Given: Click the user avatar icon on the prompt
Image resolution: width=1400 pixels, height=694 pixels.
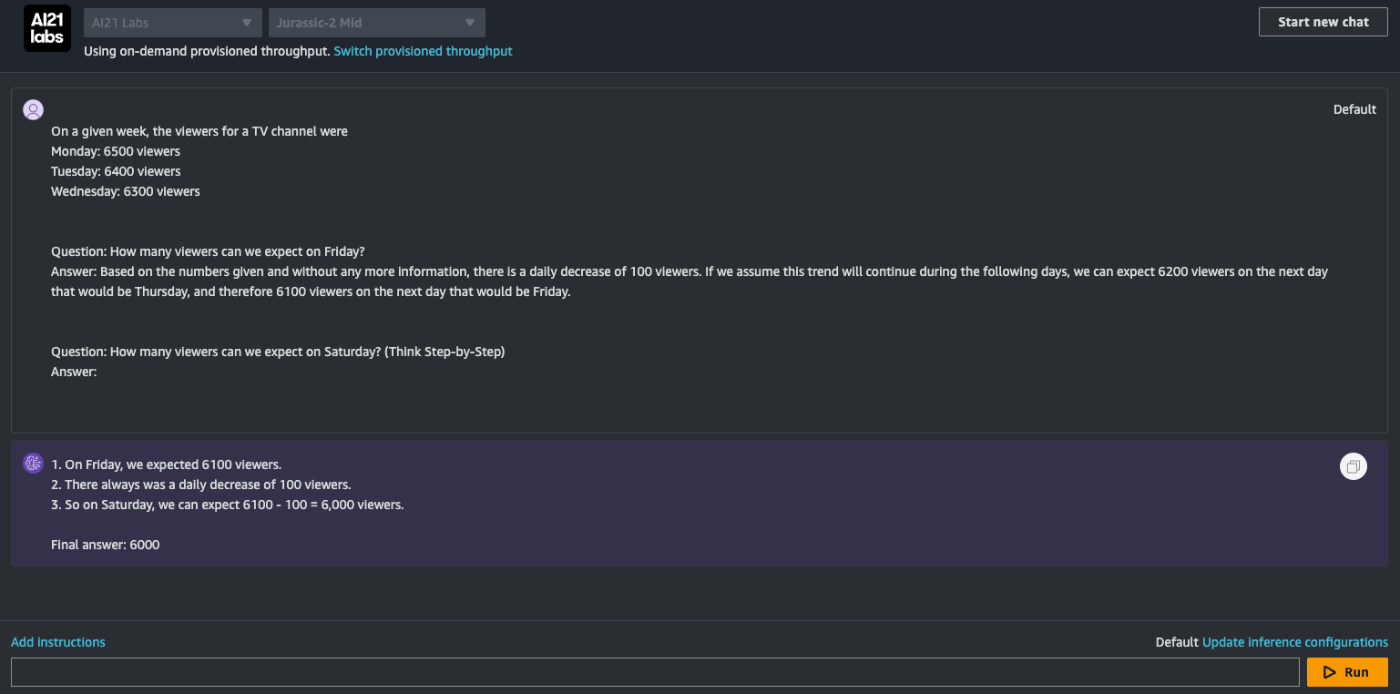Looking at the screenshot, I should (33, 110).
